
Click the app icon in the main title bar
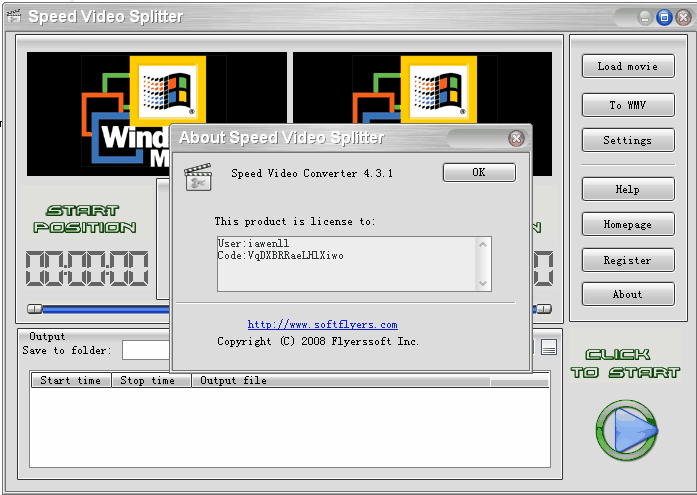[x=13, y=16]
